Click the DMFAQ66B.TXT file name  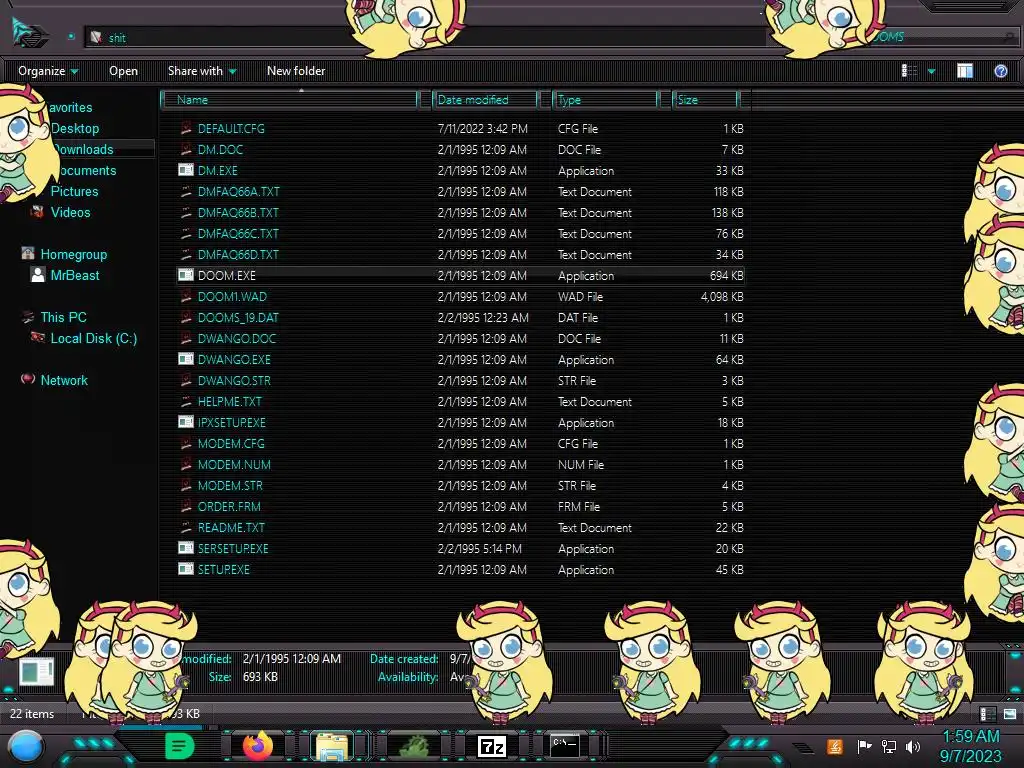(x=238, y=212)
